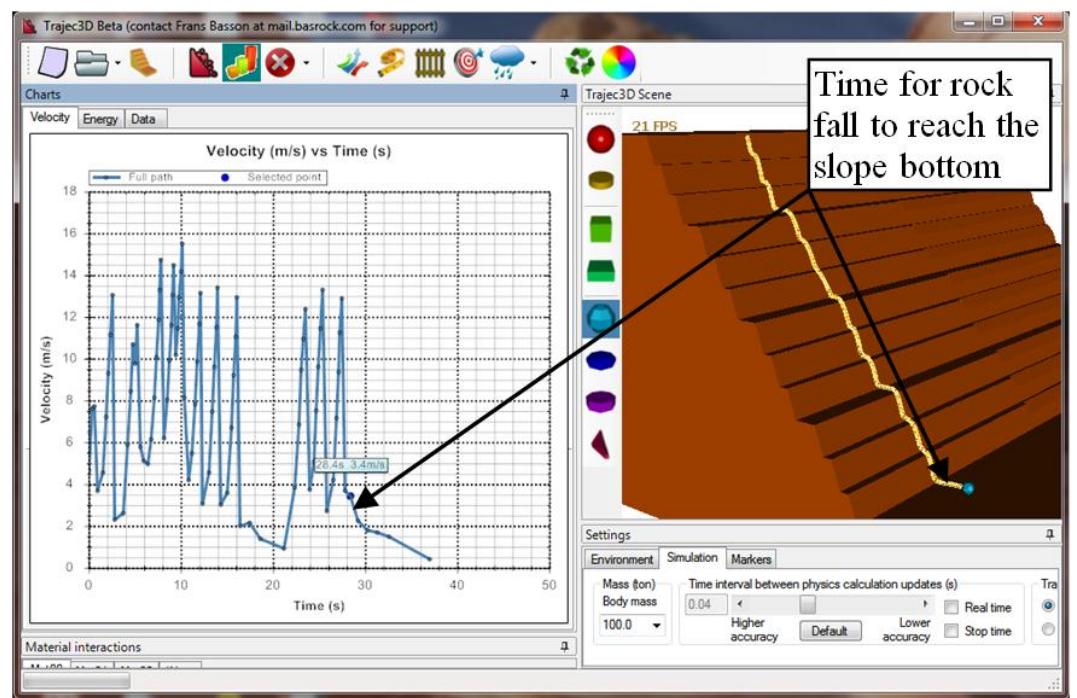Image resolution: width=1077 pixels, height=698 pixels.
Task: Click the target with dart icon
Action: [468, 63]
